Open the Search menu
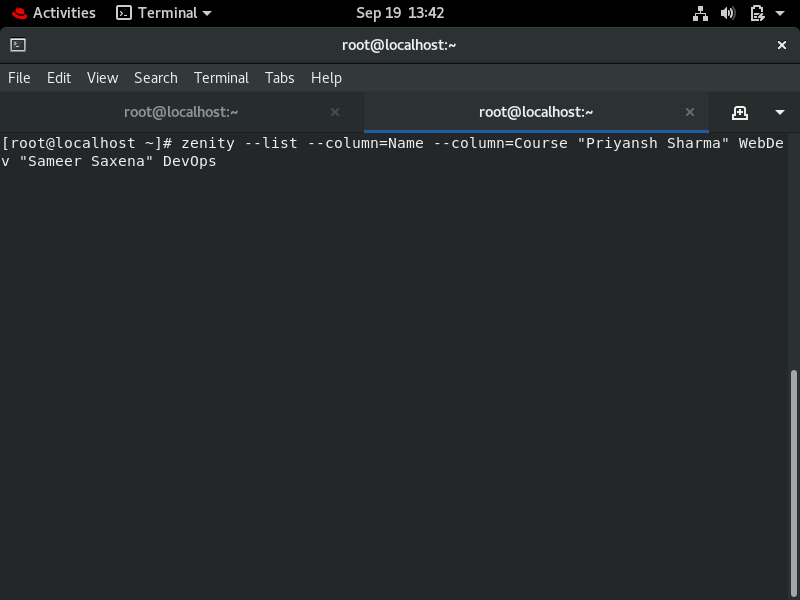The height and width of the screenshot is (600, 800). click(155, 78)
